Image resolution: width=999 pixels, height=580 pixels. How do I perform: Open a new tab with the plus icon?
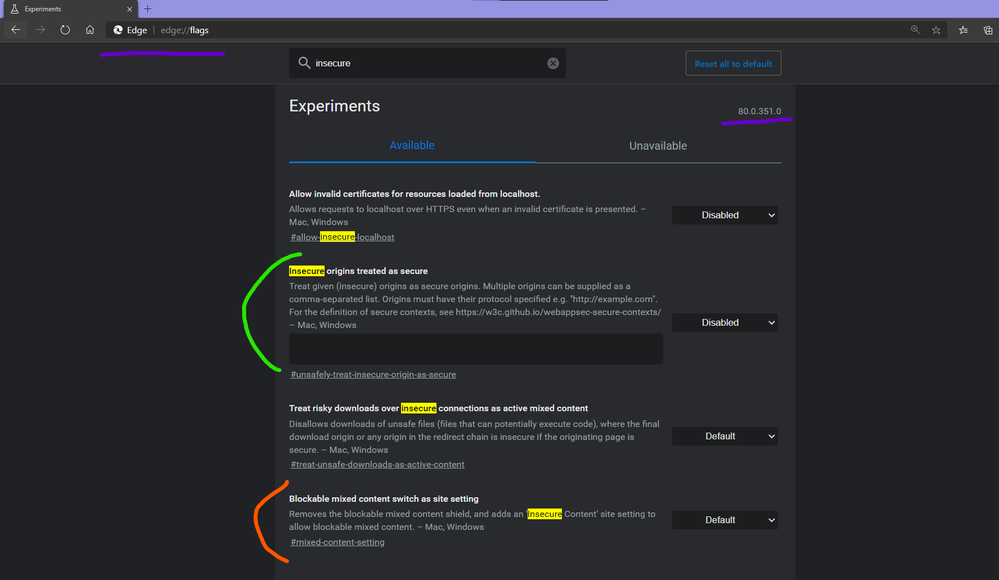(147, 9)
